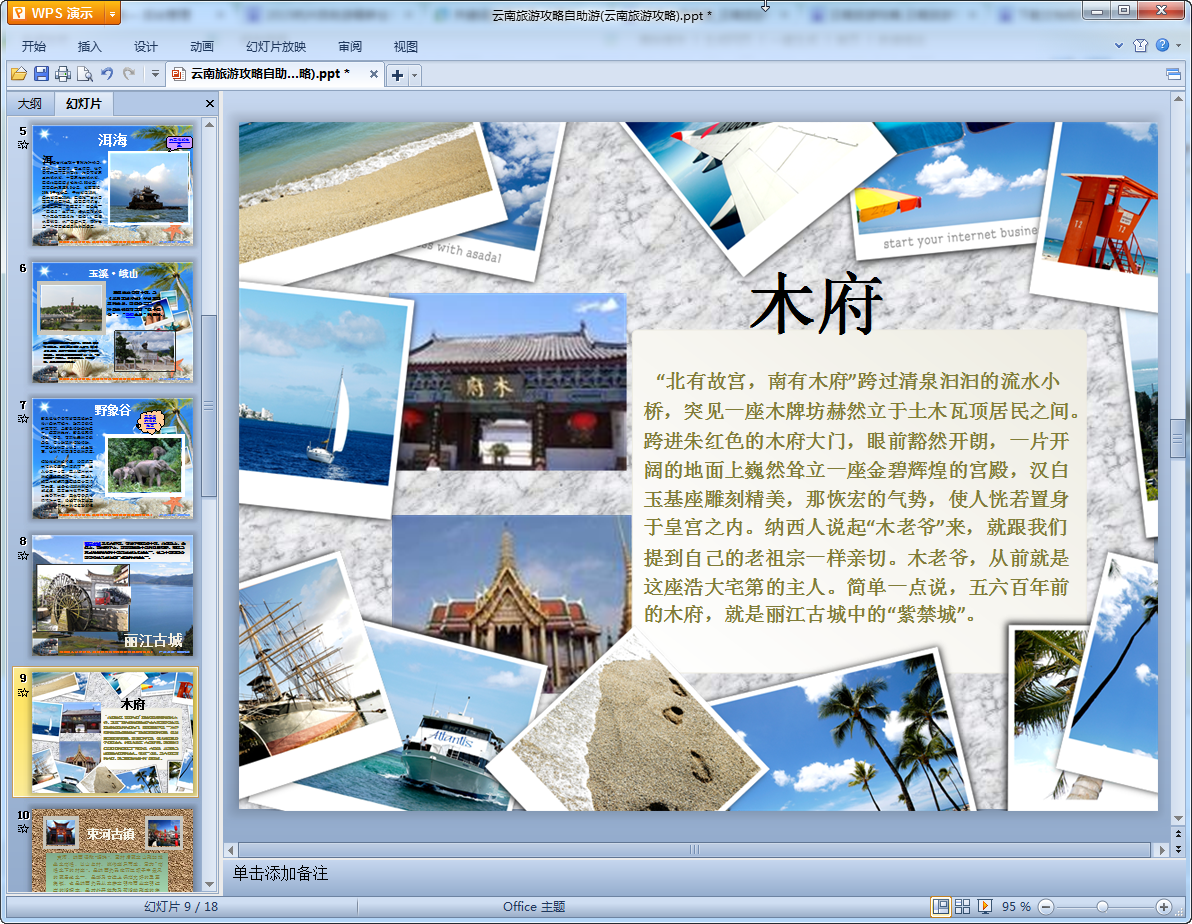Screen dimensions: 1192x924
Task: Click the animation star icon under slide 5
Action: point(23,144)
